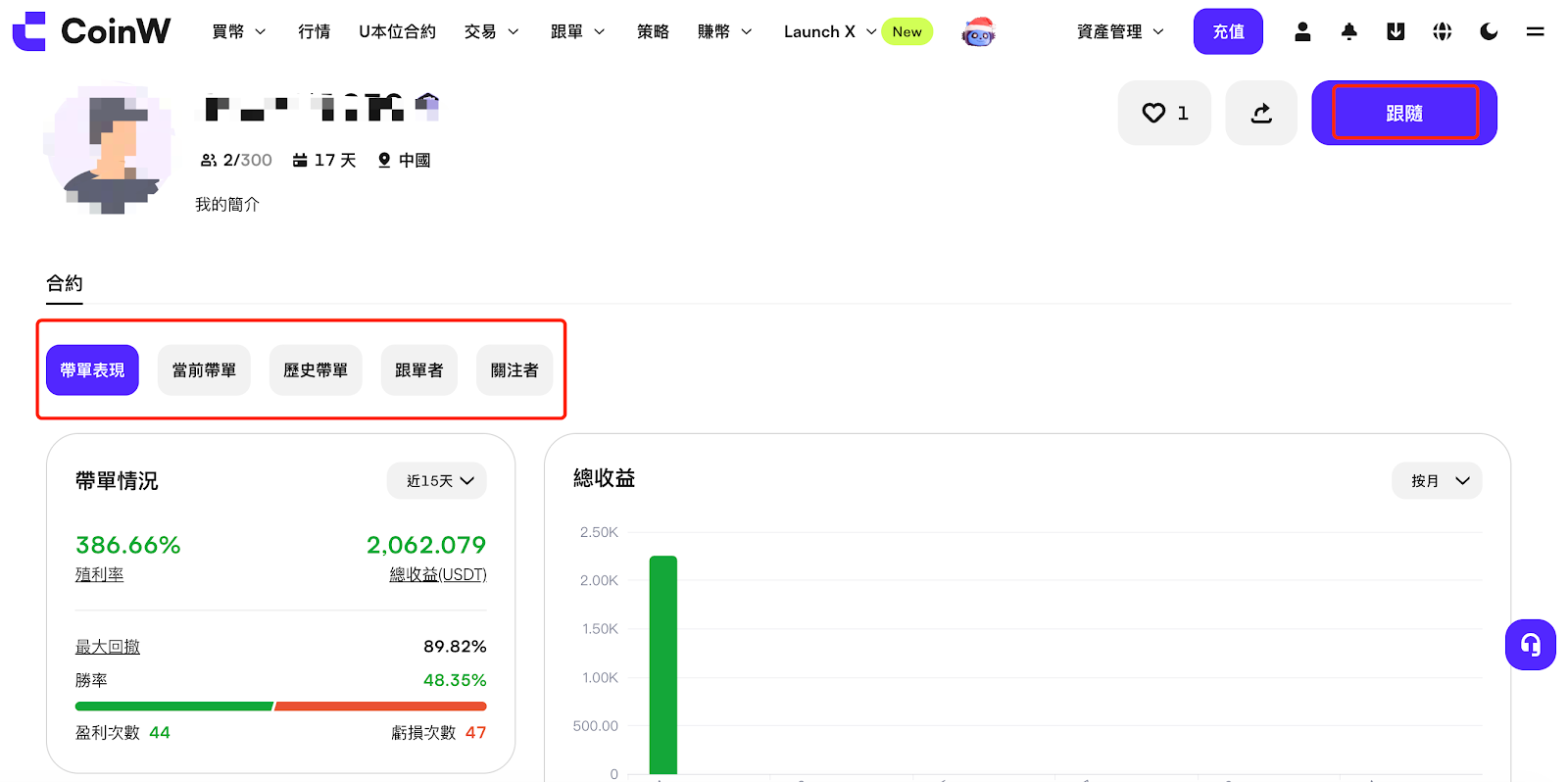Click the share icon button
The image size is (1568, 782).
[1261, 113]
